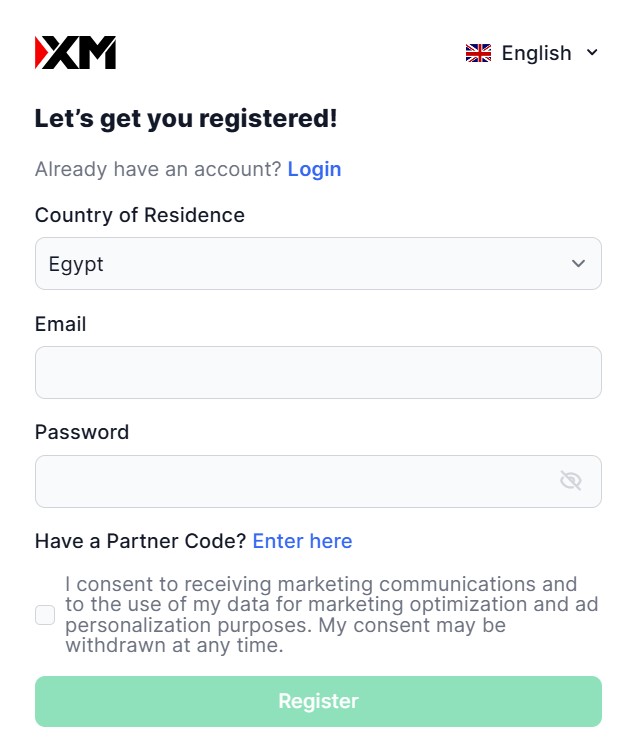
Task: Click the 'Let's get you registered!' heading
Action: [186, 119]
